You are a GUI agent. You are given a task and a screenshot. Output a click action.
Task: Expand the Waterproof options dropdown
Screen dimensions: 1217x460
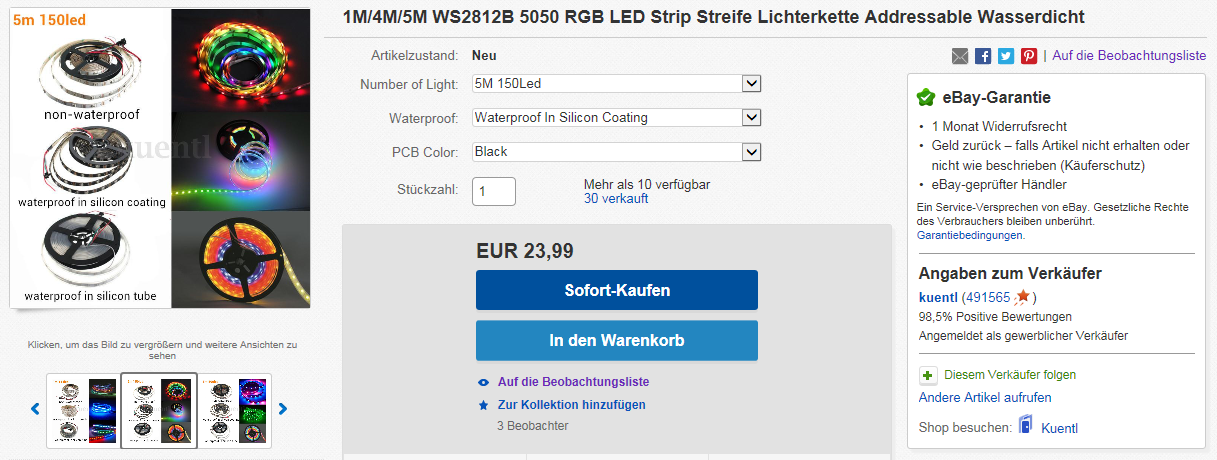click(x=617, y=118)
